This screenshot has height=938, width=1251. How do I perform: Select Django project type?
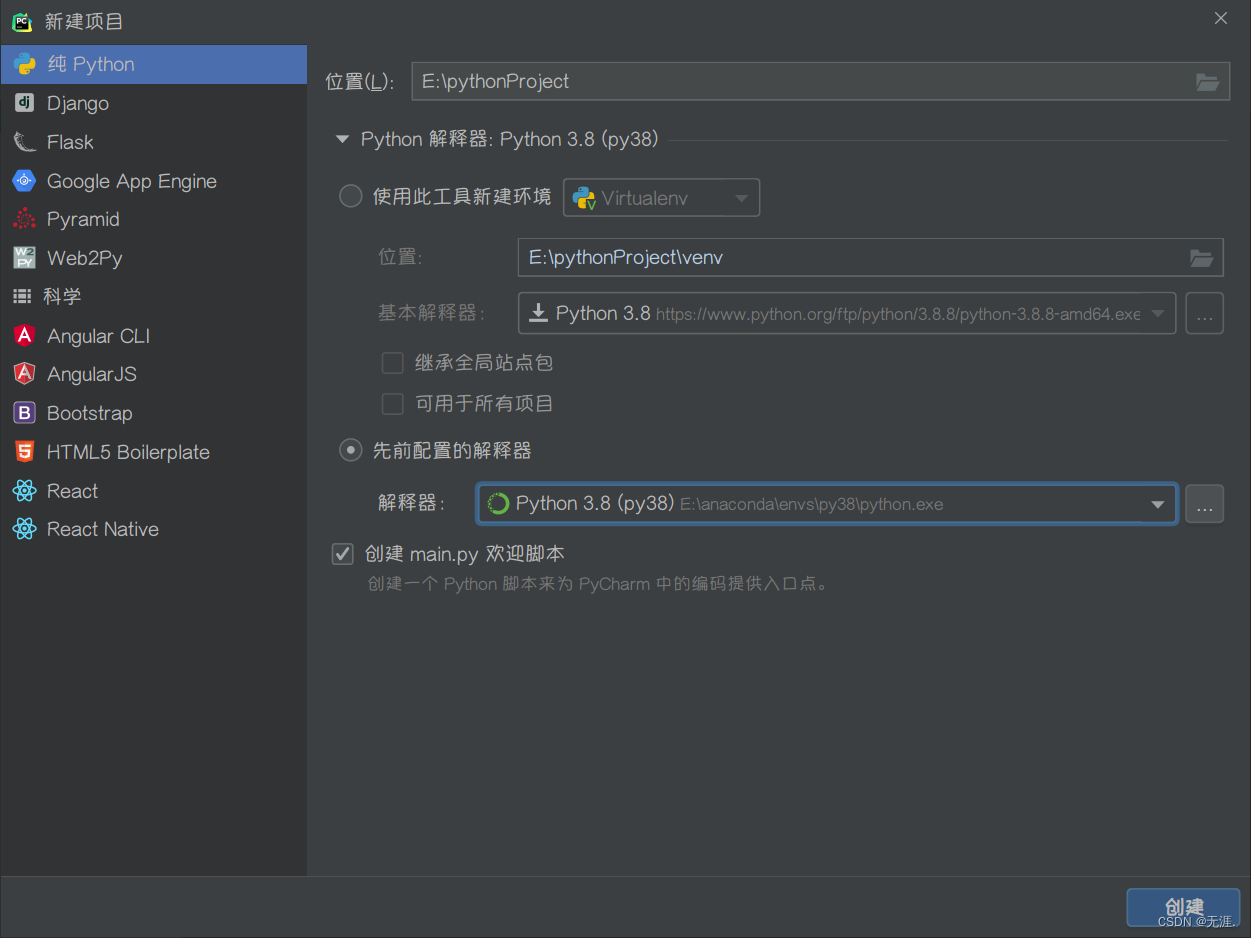coord(153,103)
